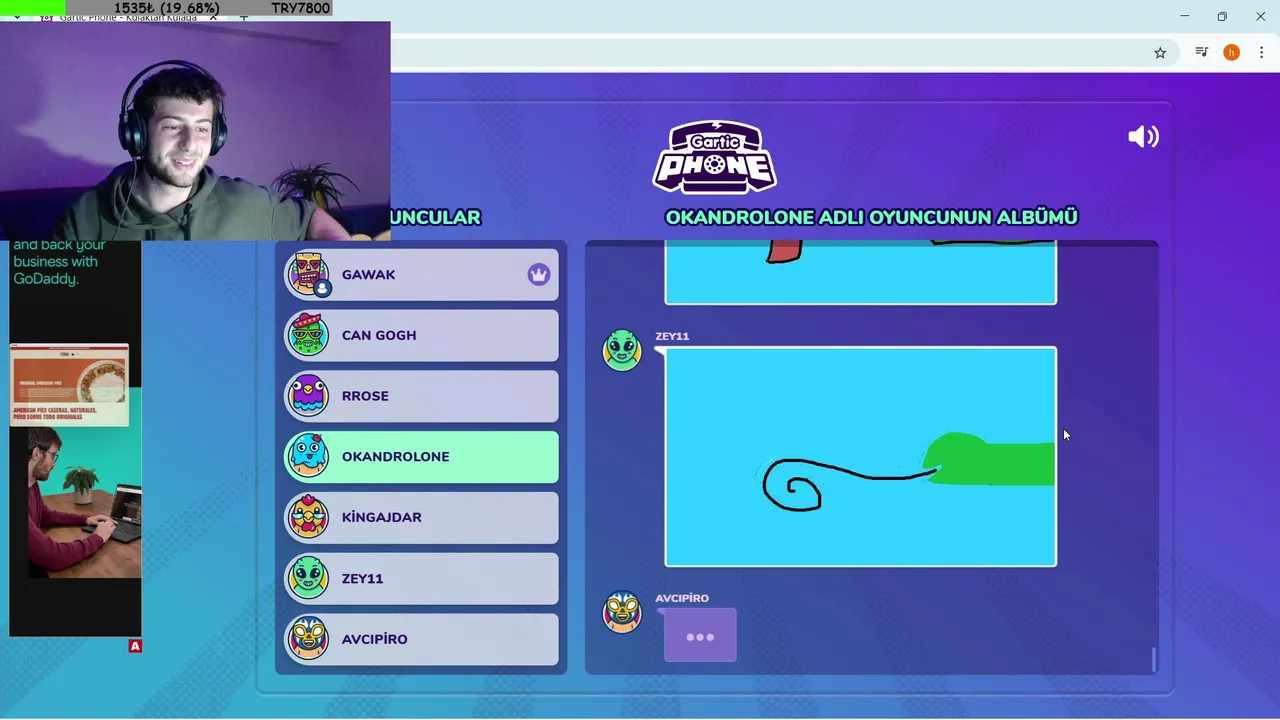Open Chrome three-dot menu
The image size is (1280, 720).
[1261, 52]
